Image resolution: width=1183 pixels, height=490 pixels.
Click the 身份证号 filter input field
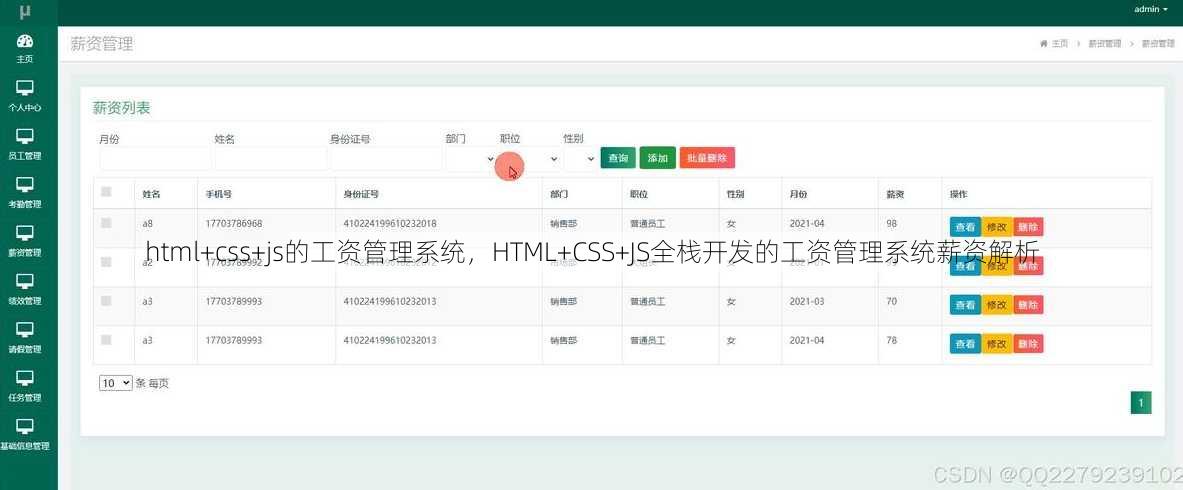[386, 159]
